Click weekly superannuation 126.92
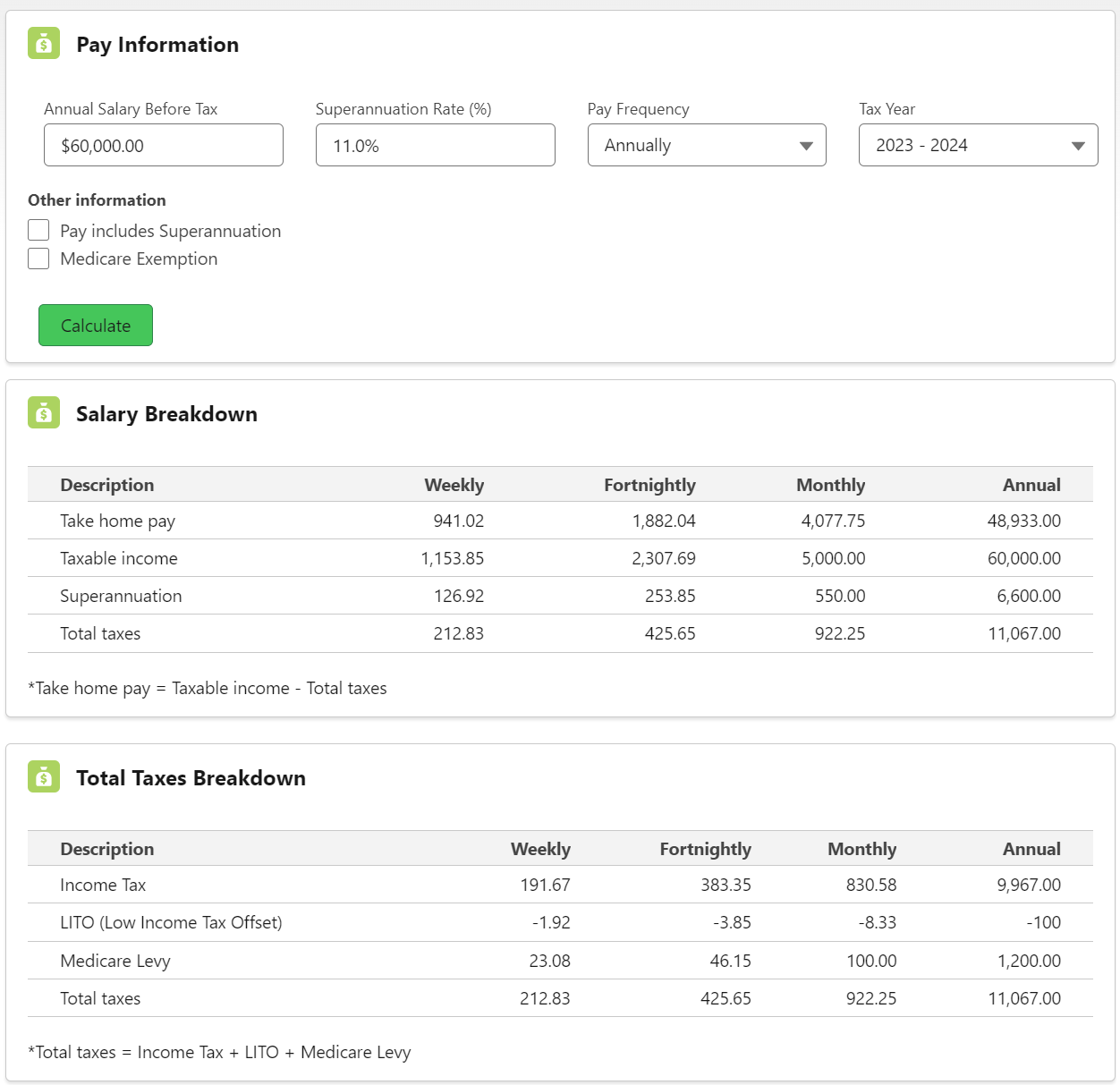This screenshot has width=1120, height=1085. [x=459, y=596]
